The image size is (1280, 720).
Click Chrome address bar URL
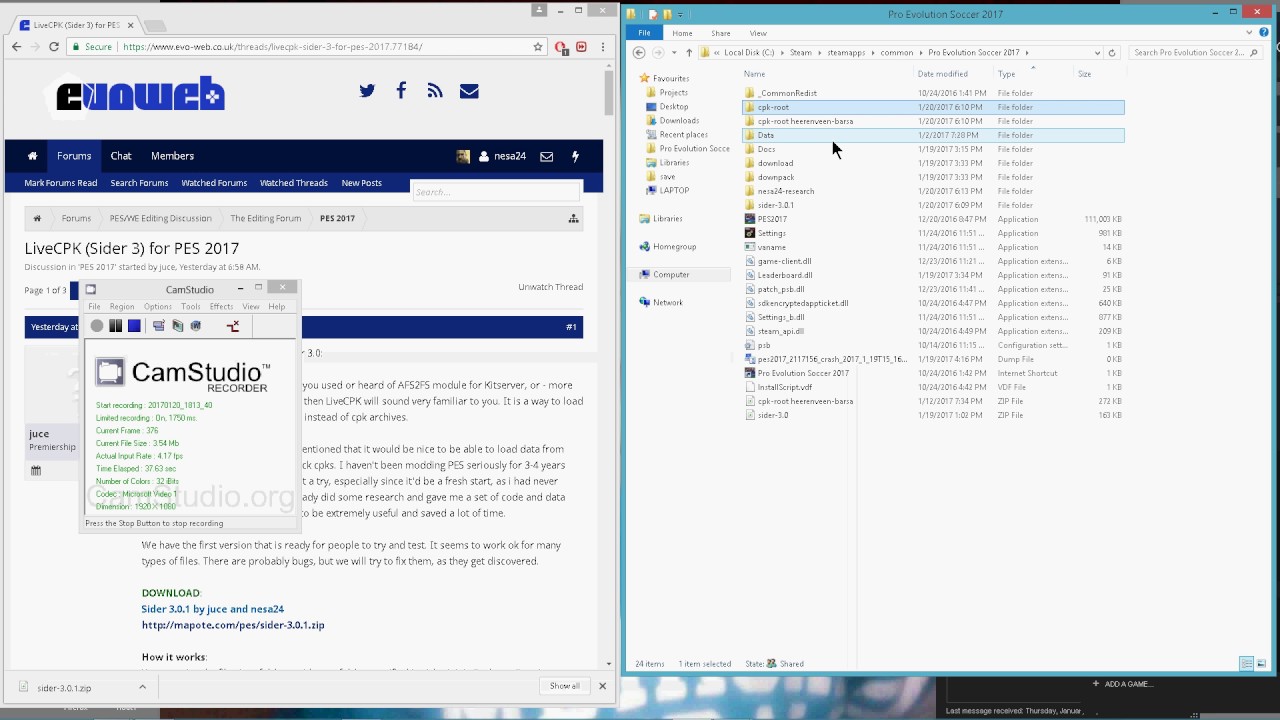(272, 47)
